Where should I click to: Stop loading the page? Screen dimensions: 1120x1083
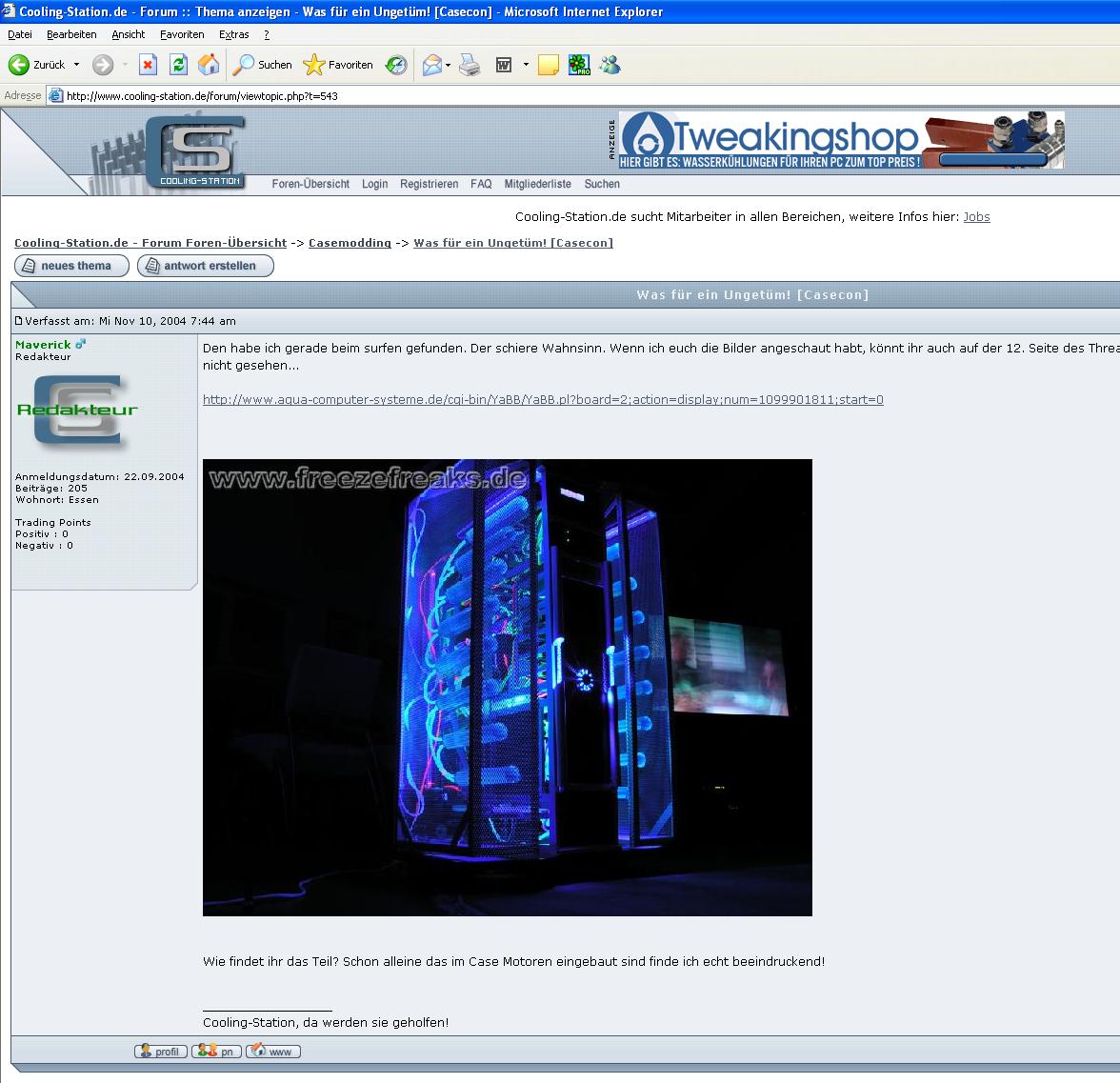pos(148,65)
